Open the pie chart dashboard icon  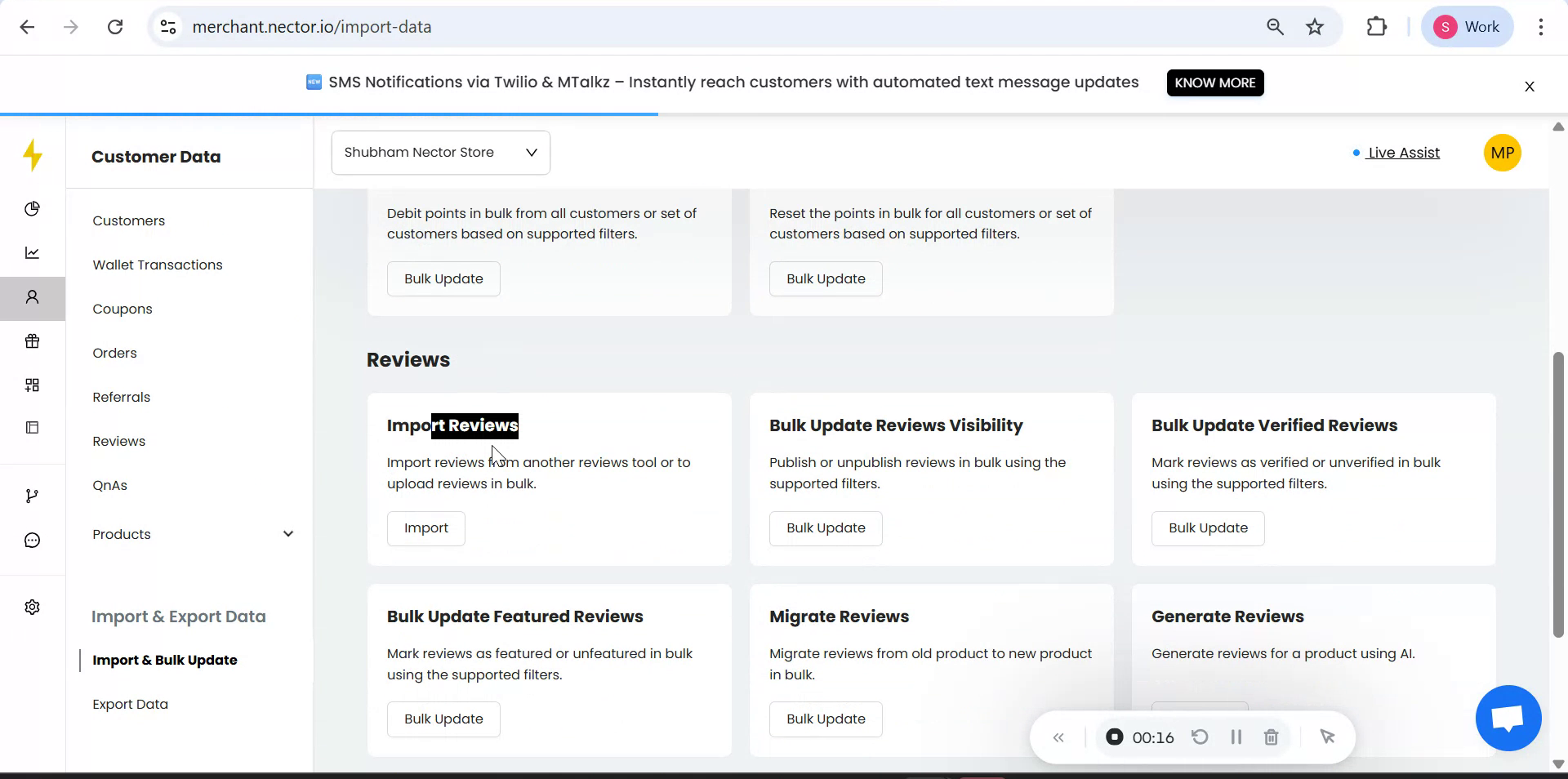pos(33,209)
